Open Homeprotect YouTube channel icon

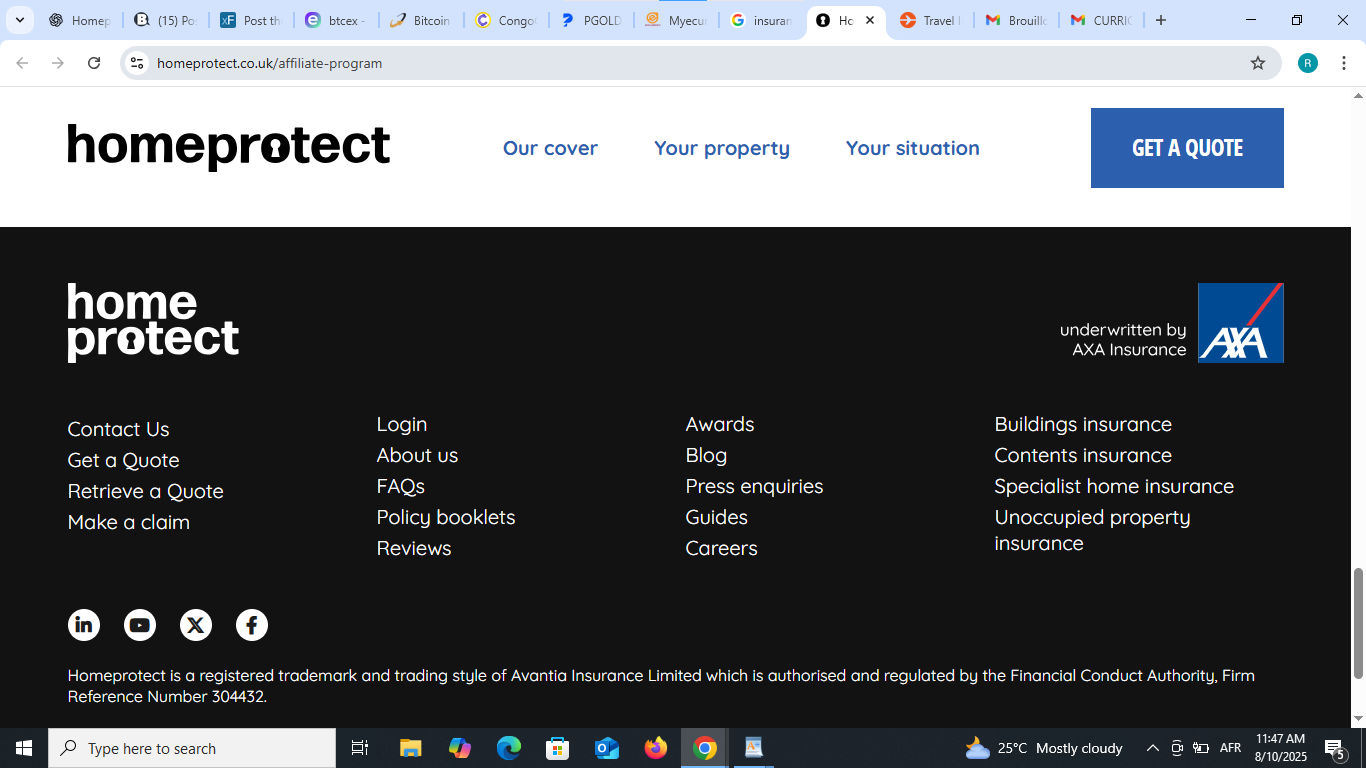(x=140, y=625)
